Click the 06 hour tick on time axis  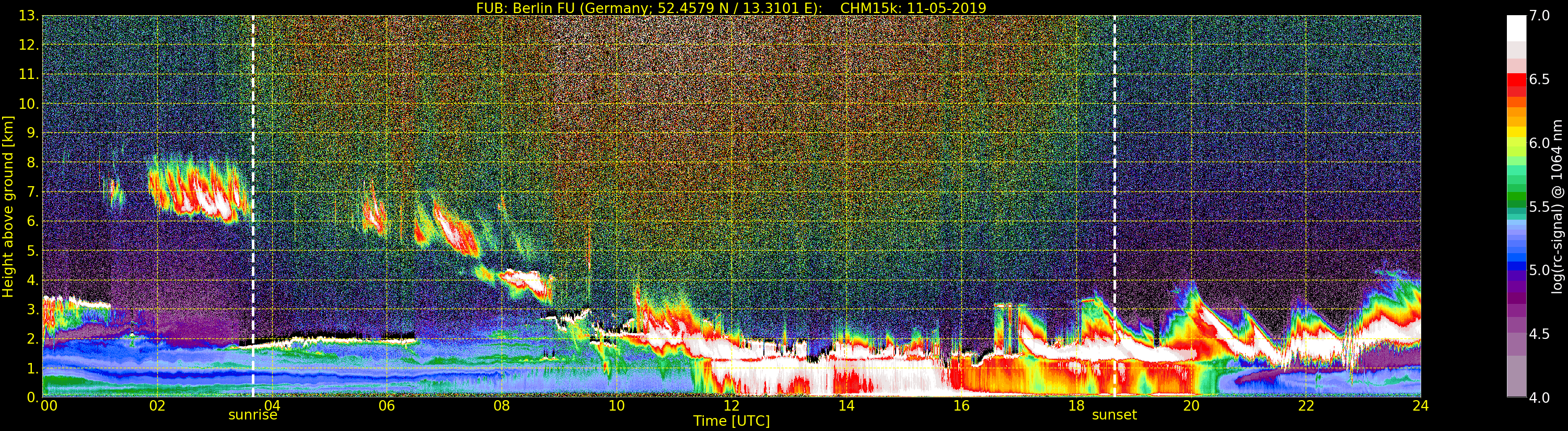[x=387, y=406]
